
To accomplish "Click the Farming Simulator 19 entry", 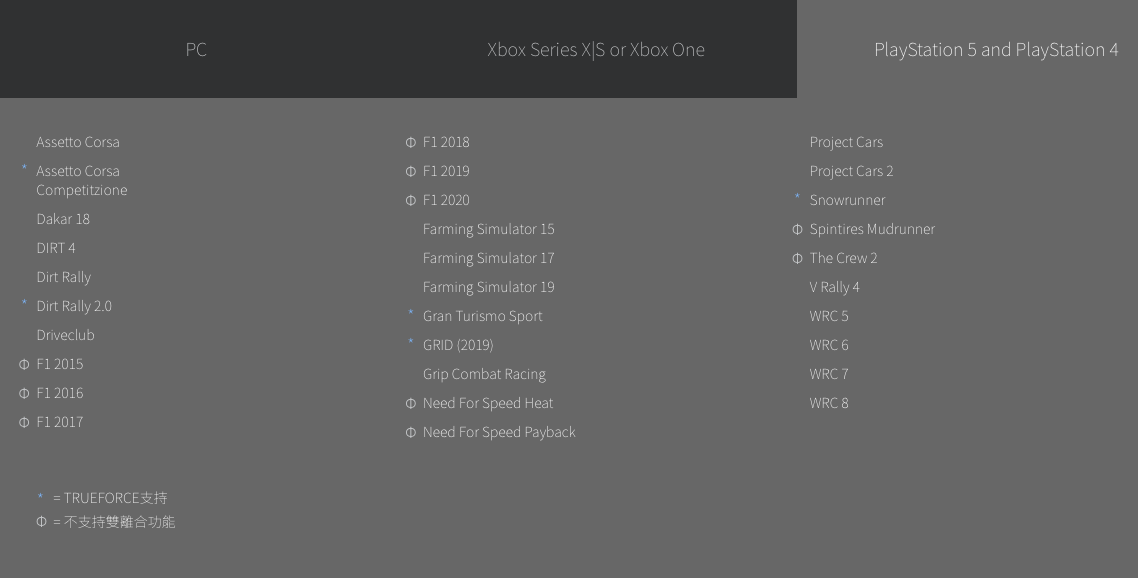I will [x=488, y=287].
